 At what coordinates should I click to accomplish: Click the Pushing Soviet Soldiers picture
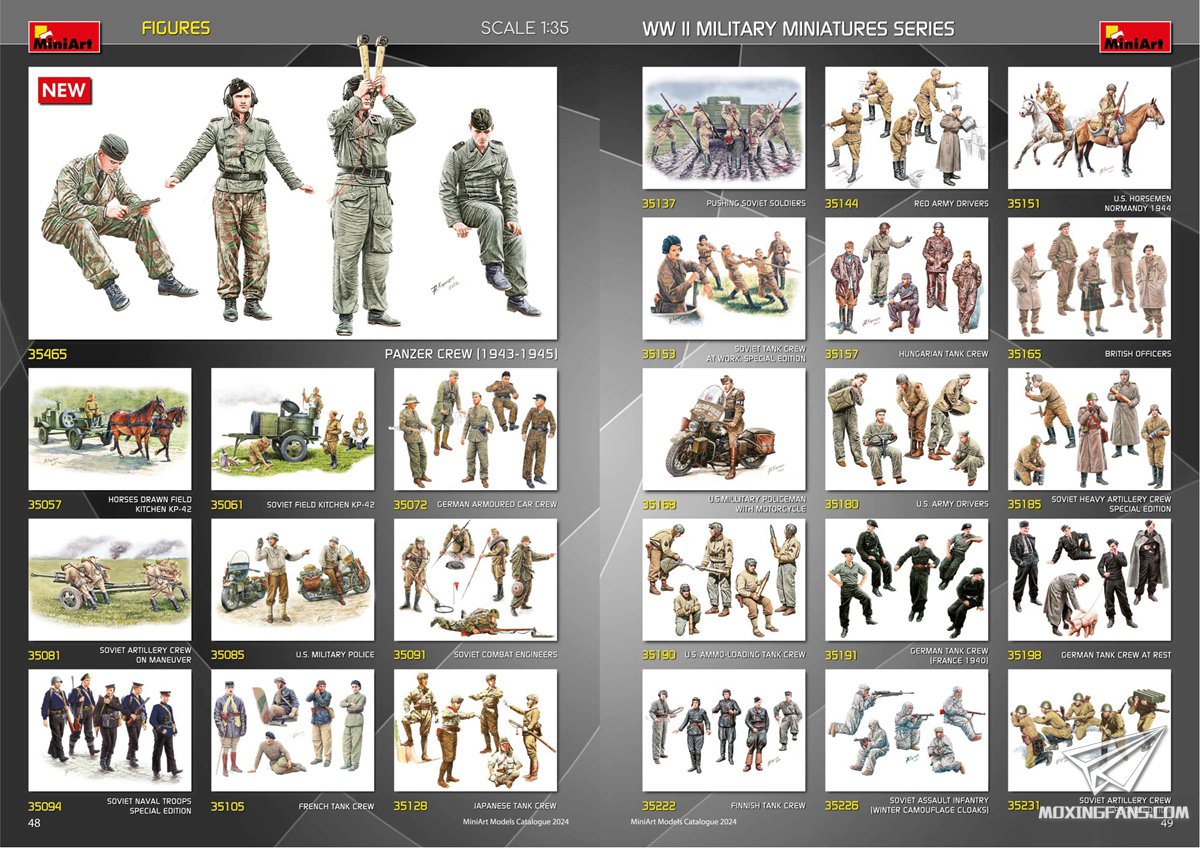pyautogui.click(x=724, y=128)
